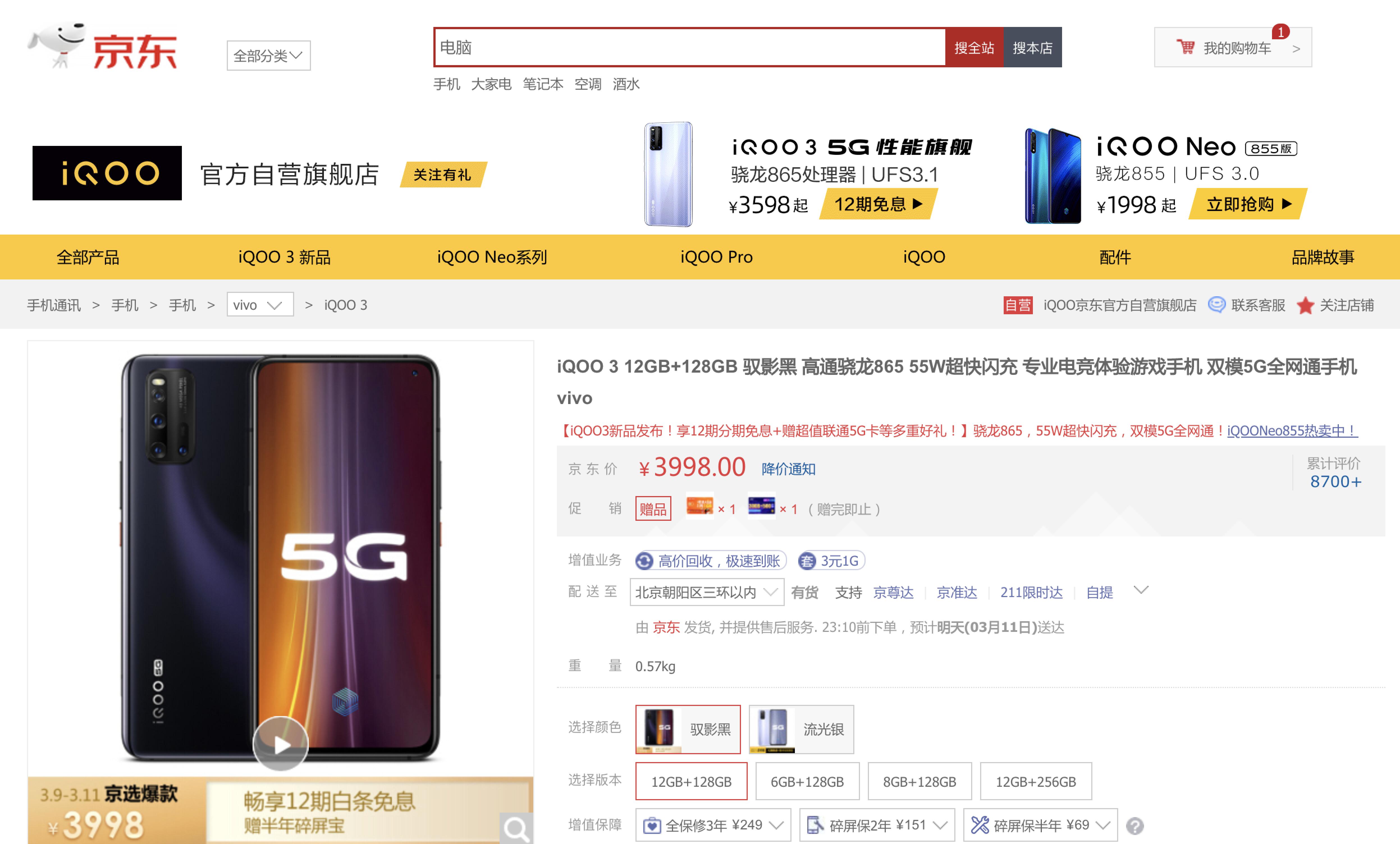The width and height of the screenshot is (1400, 844).
Task: Open the iQOO 3 新品 nav tab
Action: tap(284, 257)
